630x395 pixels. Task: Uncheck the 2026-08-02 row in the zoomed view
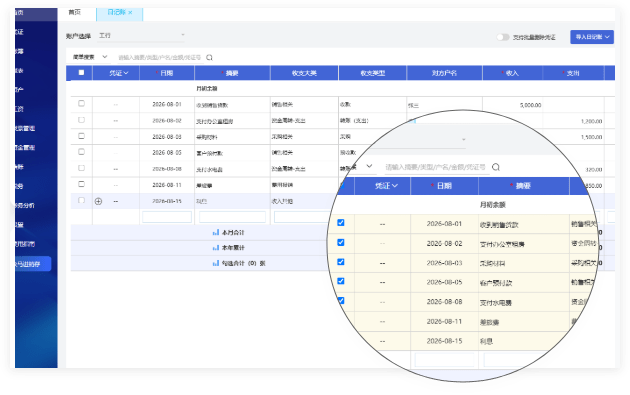click(x=341, y=242)
